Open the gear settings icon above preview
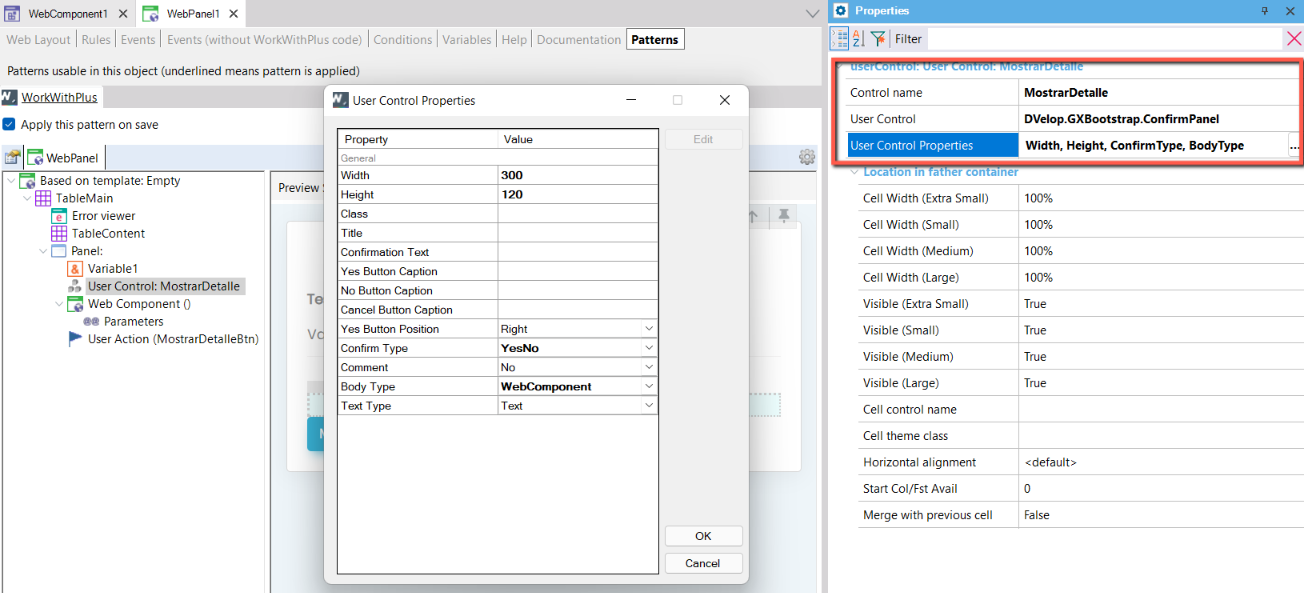 806,157
